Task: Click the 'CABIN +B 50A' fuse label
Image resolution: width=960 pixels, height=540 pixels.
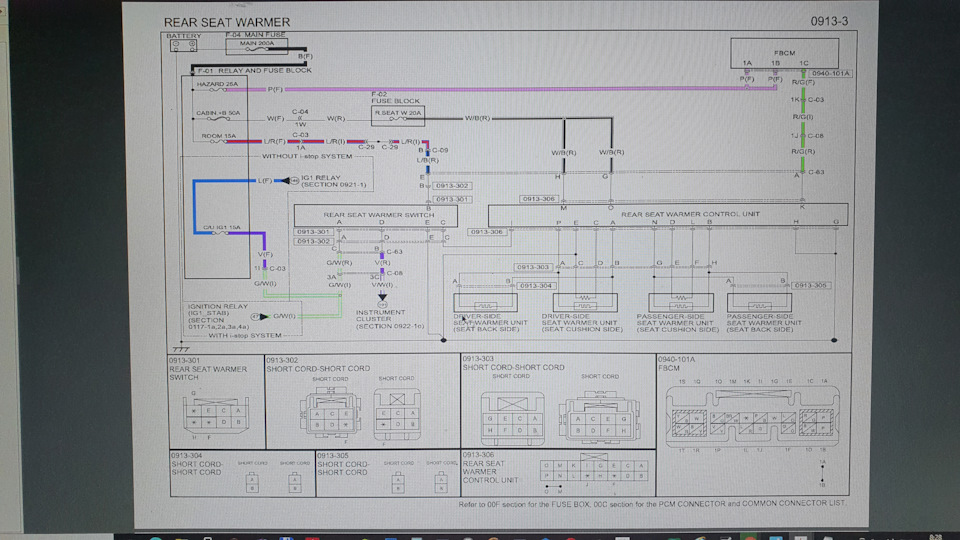Action: pyautogui.click(x=218, y=113)
